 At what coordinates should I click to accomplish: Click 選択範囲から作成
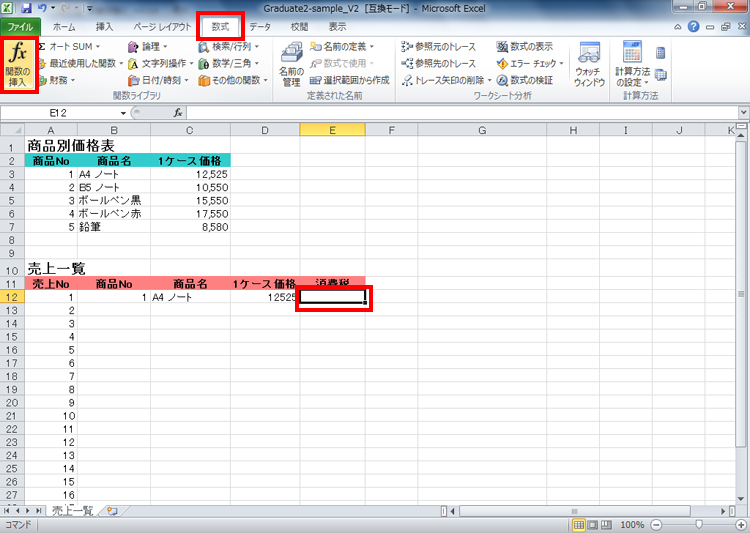point(350,80)
